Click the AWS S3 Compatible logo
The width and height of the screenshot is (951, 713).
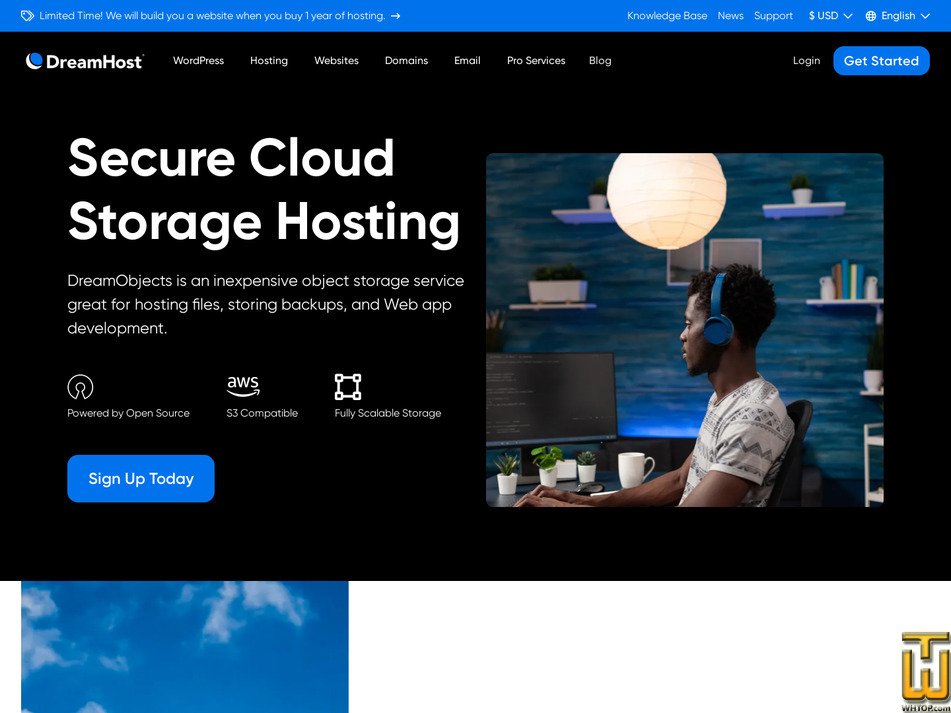pos(243,385)
